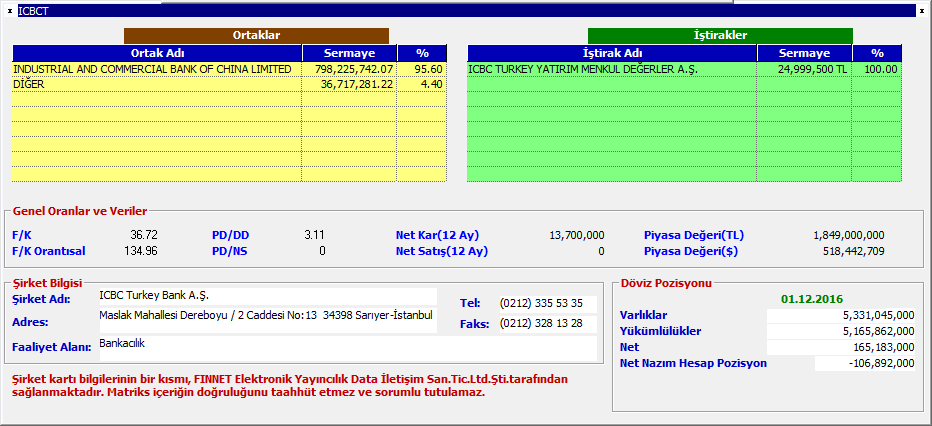
Task: Click the Şirket Adı label
Action: coord(41,299)
